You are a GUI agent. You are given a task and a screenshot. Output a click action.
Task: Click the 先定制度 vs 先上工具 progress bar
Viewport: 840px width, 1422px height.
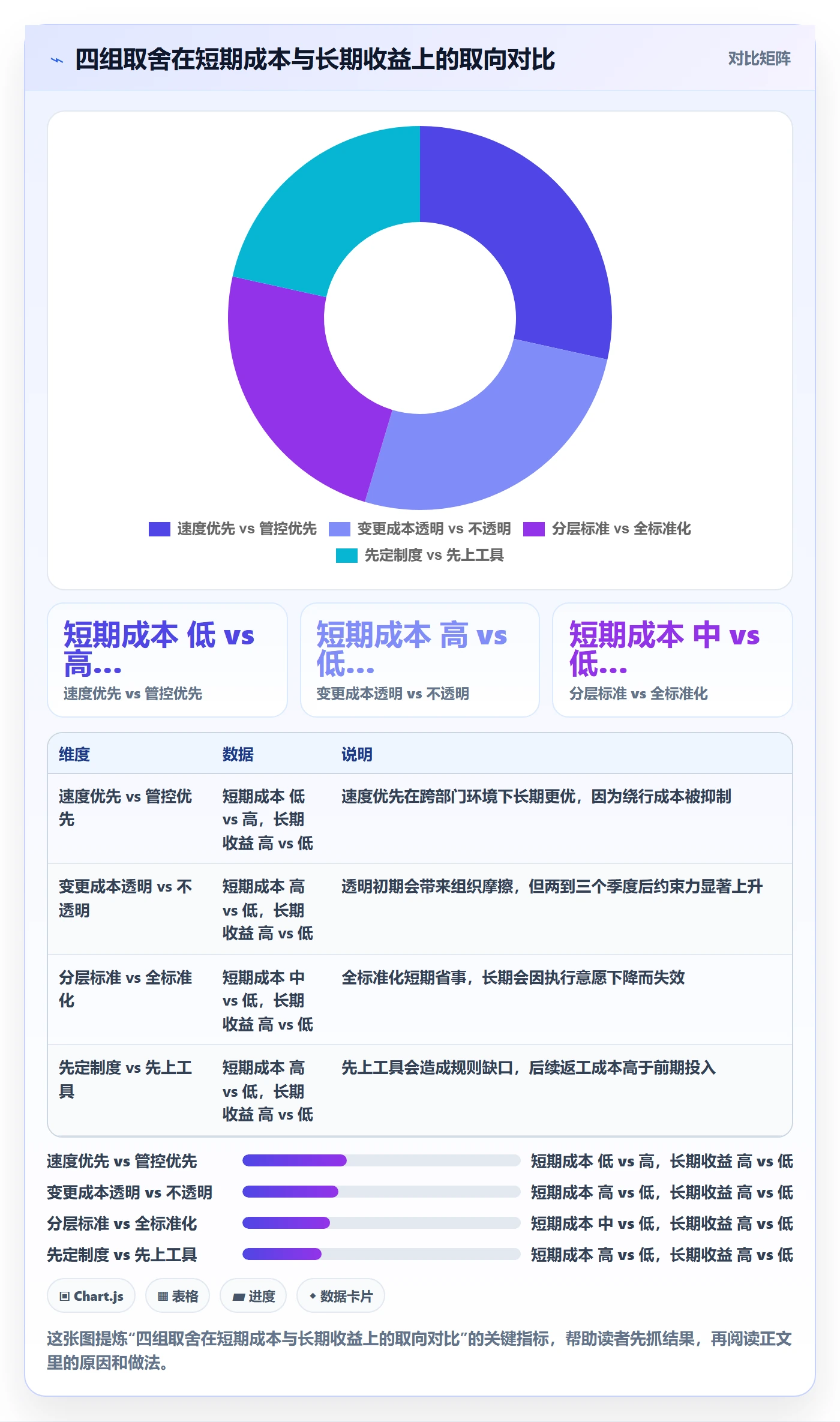click(x=381, y=1254)
